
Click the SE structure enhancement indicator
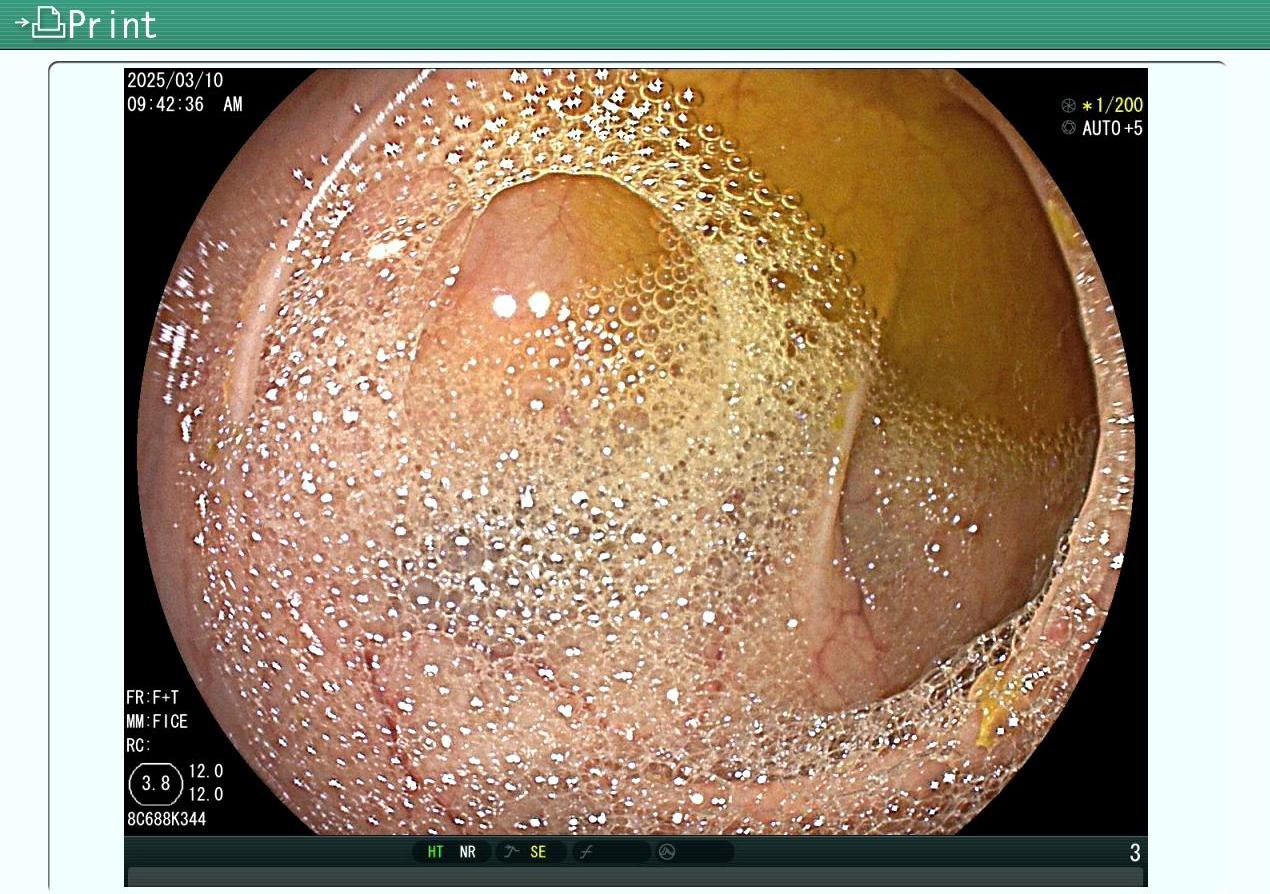click(x=538, y=852)
